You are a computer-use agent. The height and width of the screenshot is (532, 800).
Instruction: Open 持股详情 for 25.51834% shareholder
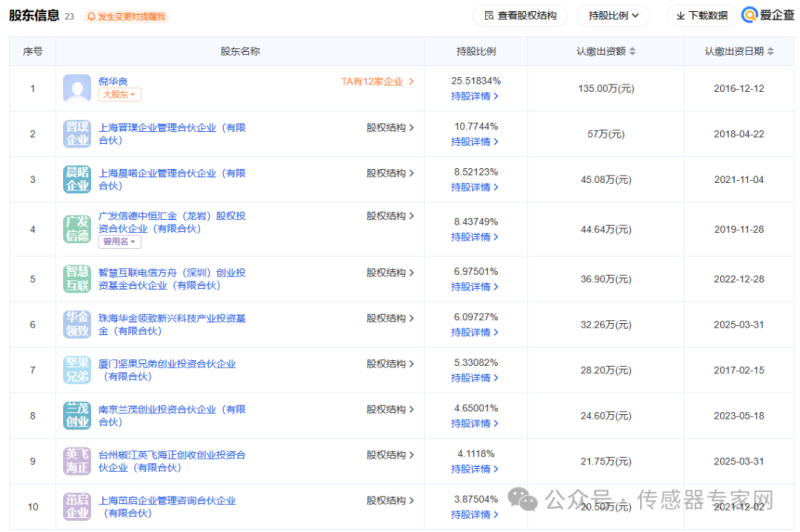click(474, 96)
